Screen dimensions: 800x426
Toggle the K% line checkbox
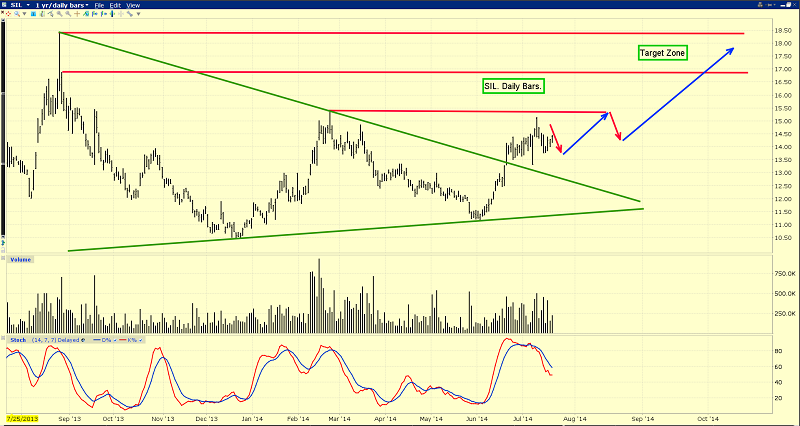click(140, 340)
